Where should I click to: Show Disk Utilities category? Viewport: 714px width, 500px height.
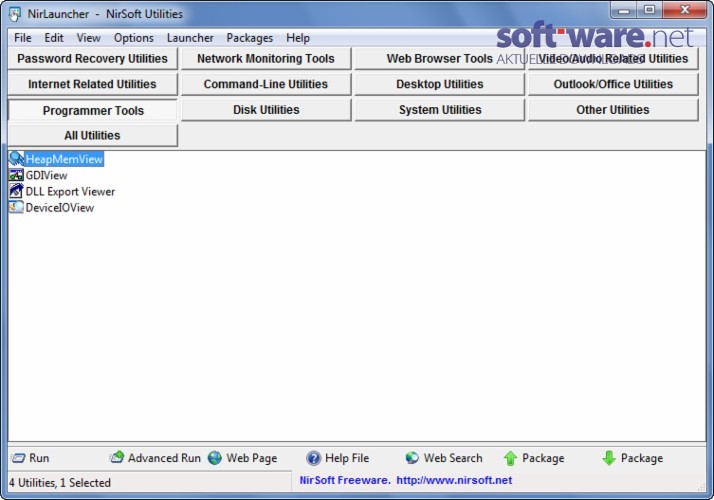[x=266, y=110]
